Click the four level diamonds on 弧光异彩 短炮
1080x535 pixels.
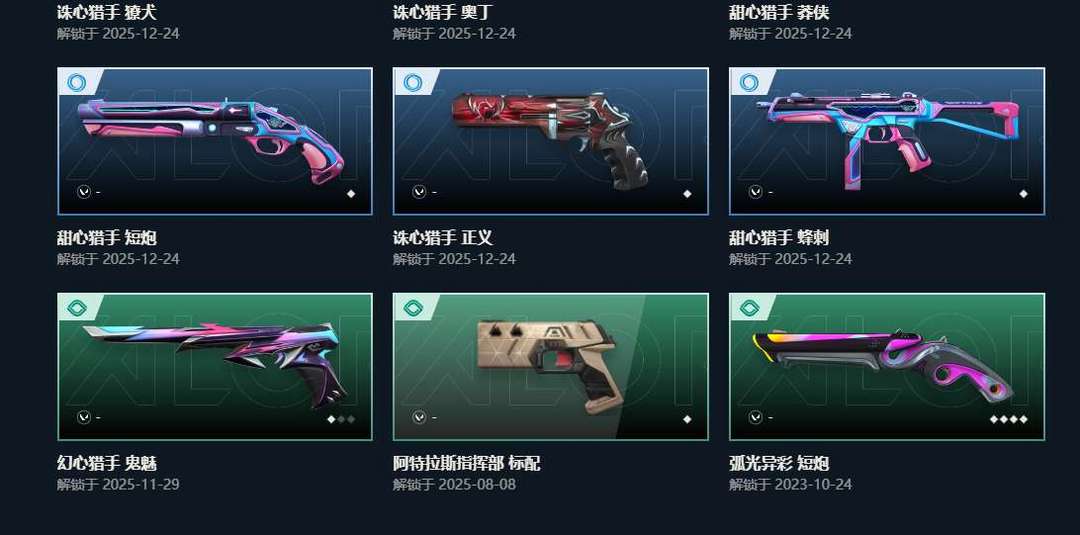(x=1008, y=419)
